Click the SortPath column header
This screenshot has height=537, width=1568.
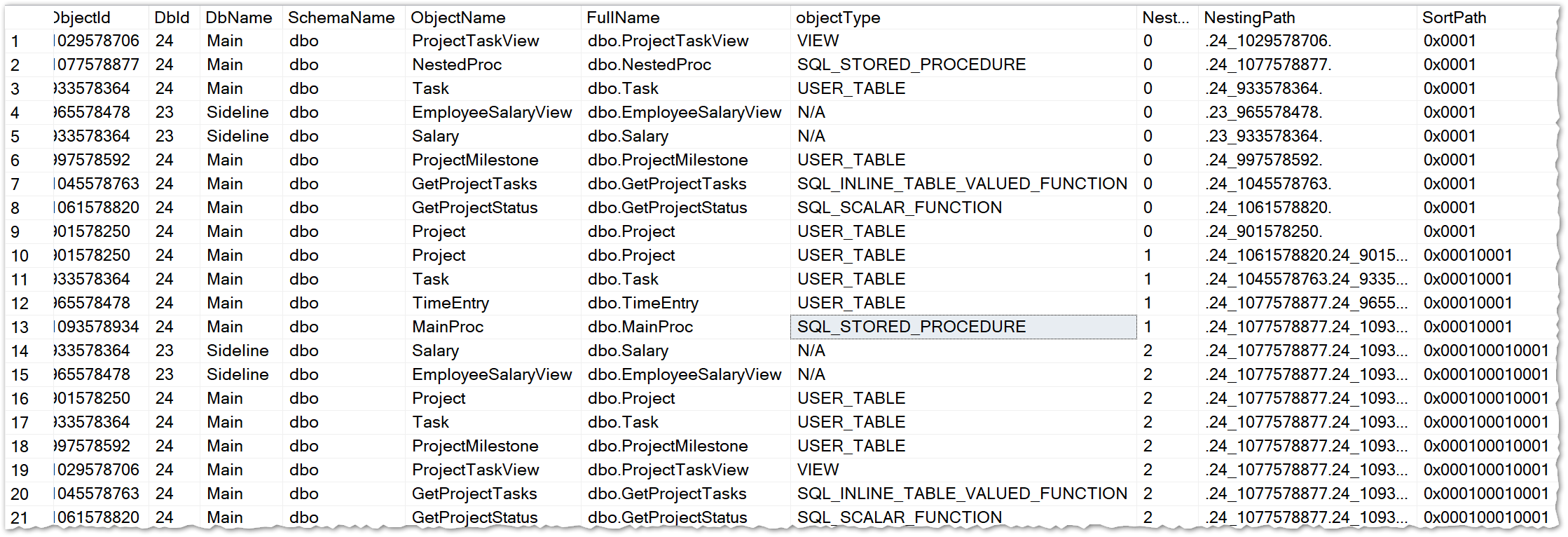[1487, 18]
